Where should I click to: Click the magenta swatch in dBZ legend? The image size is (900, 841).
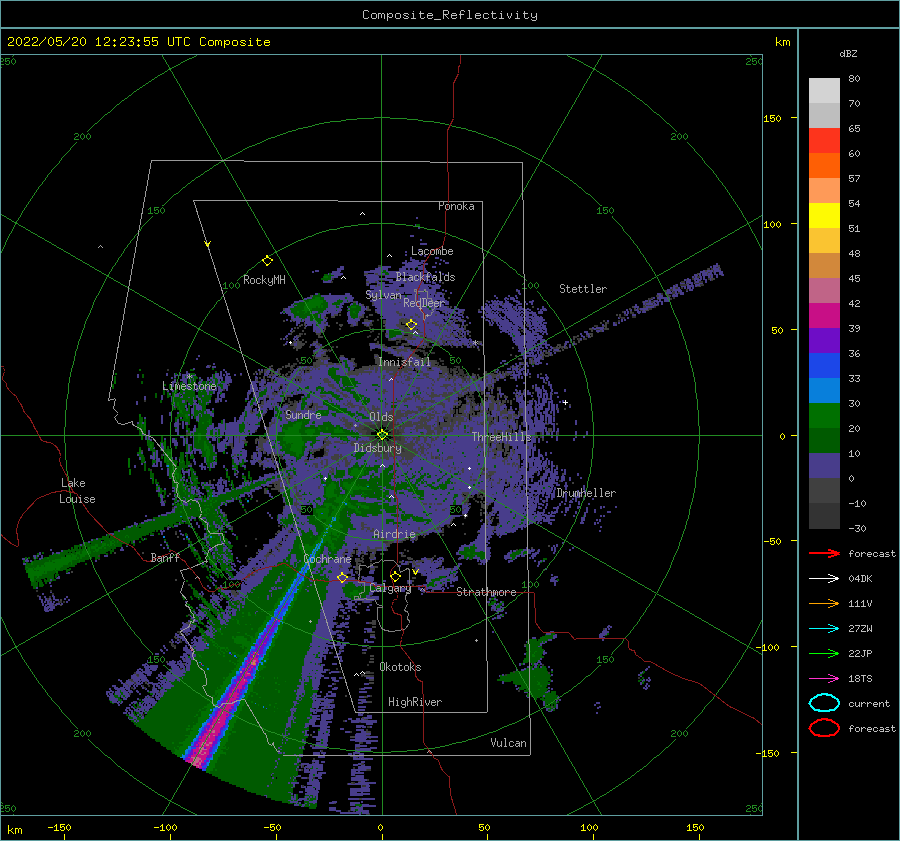point(824,316)
